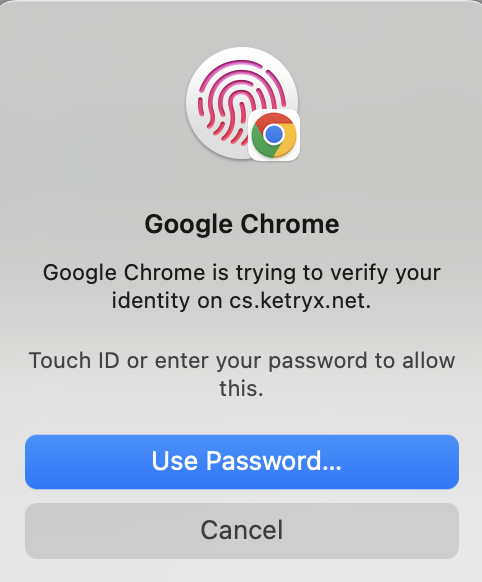
Task: Click the gray Cancel button
Action: click(x=242, y=530)
